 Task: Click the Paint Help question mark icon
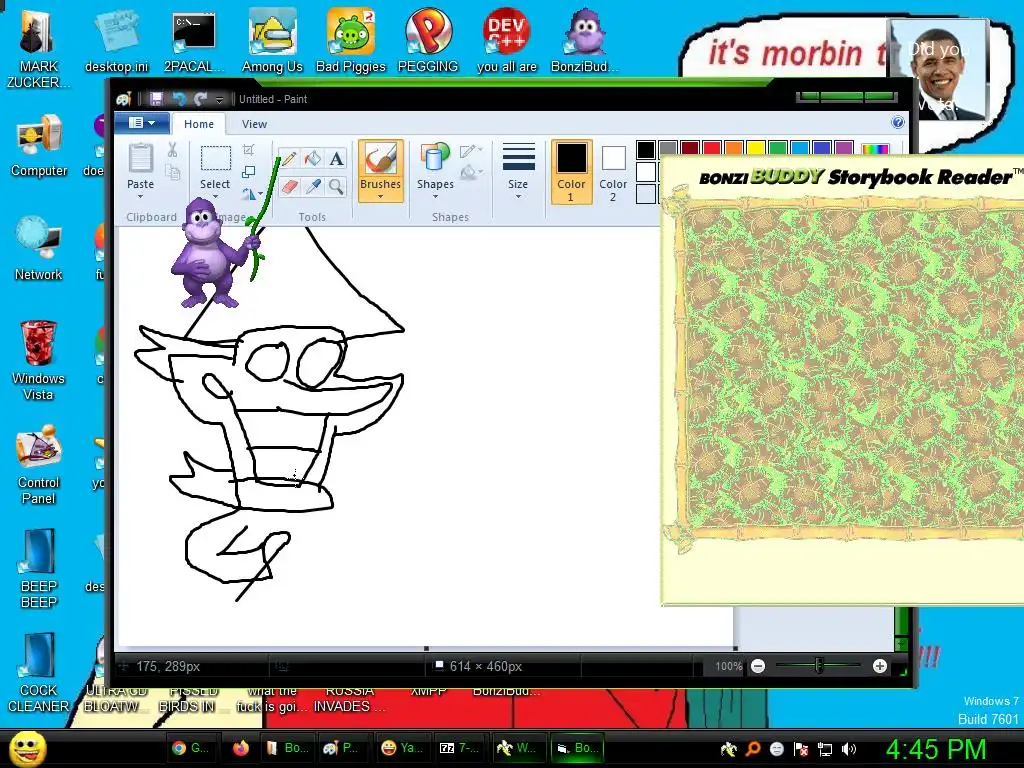coord(898,122)
